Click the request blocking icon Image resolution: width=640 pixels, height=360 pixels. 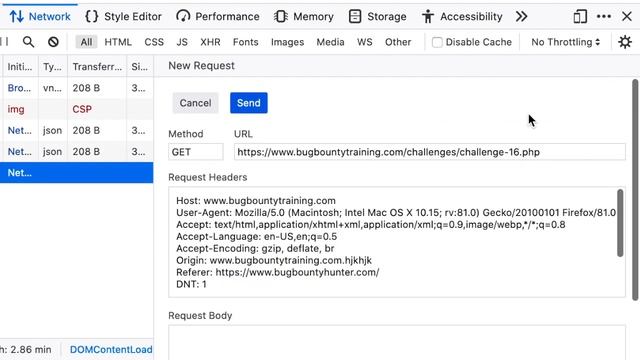(x=53, y=42)
